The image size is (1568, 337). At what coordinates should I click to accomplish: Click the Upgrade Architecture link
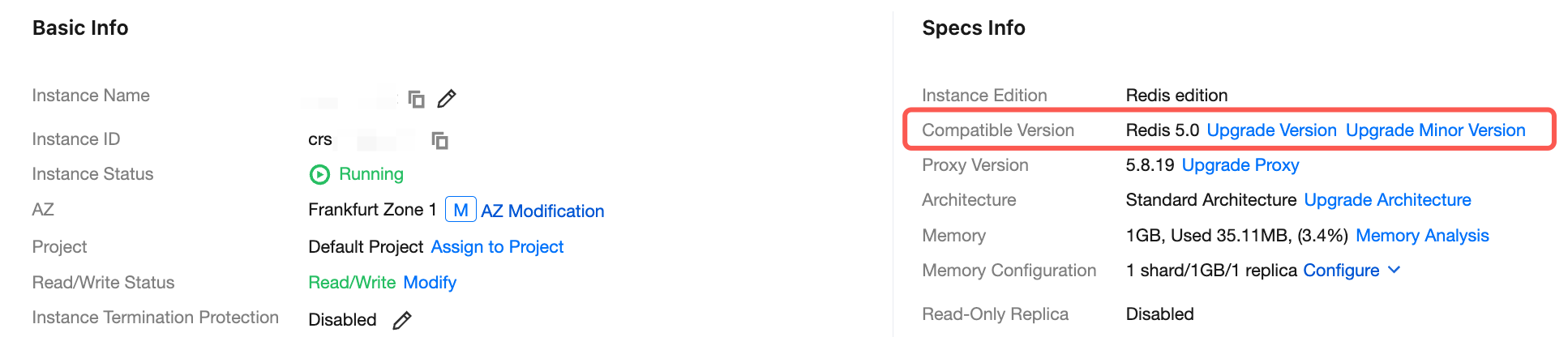tap(1387, 200)
